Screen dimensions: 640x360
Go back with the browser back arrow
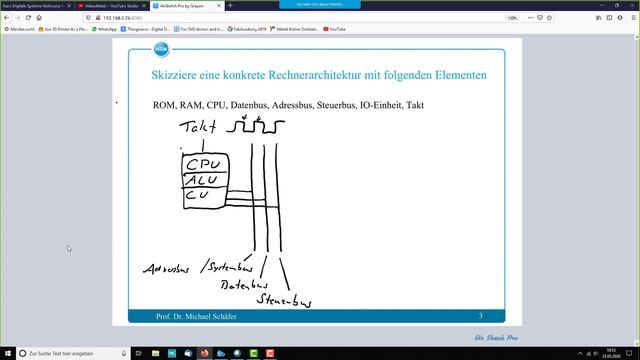click(x=7, y=18)
